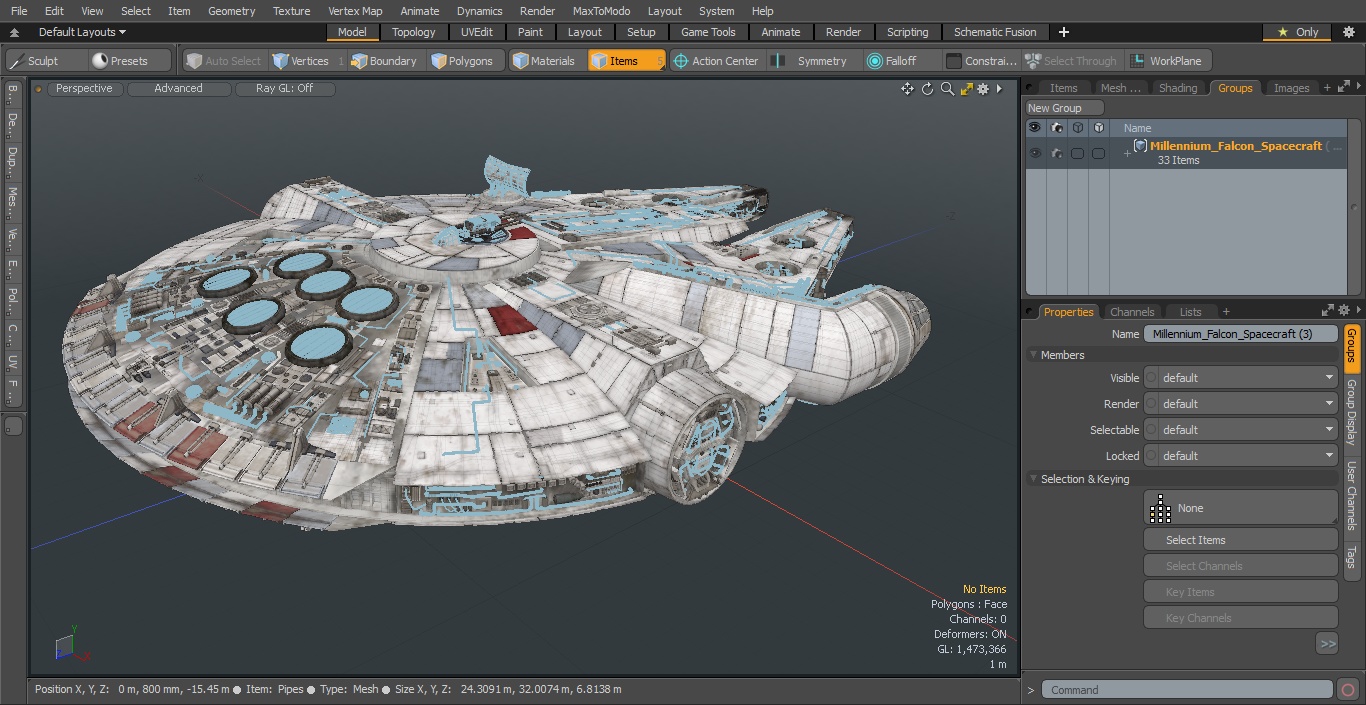Add a new layout tab with plus

1063,32
